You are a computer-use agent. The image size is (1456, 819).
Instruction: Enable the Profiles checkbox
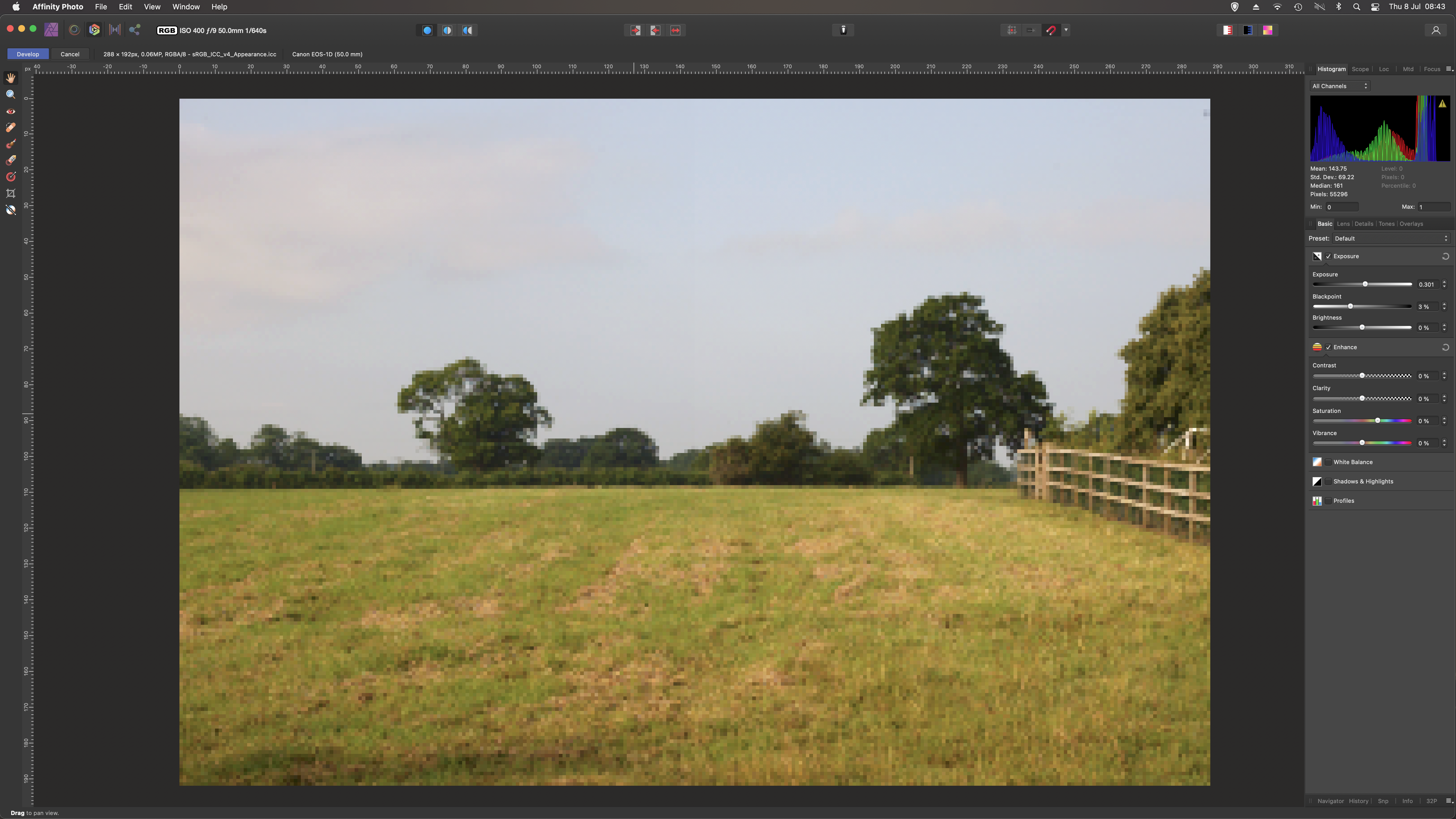point(1328,501)
